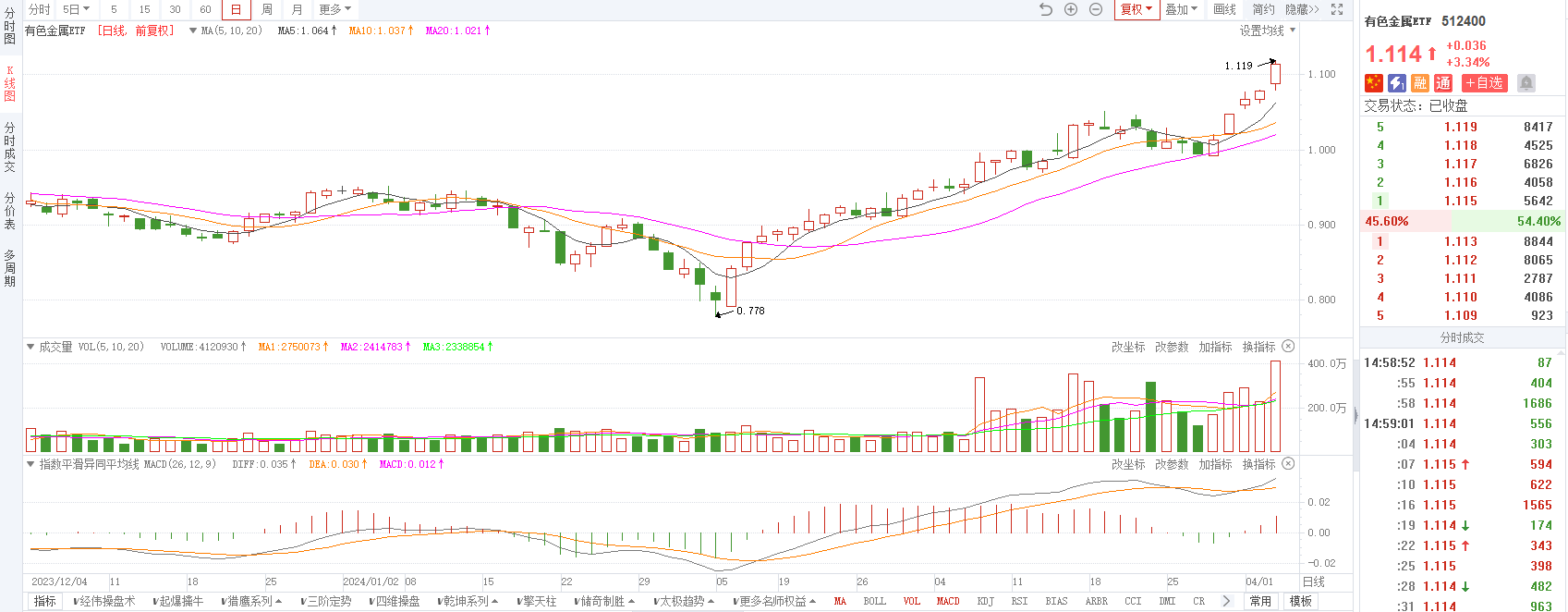Click 换指标 in the MACD panel
The width and height of the screenshot is (1568, 612).
1258,464
